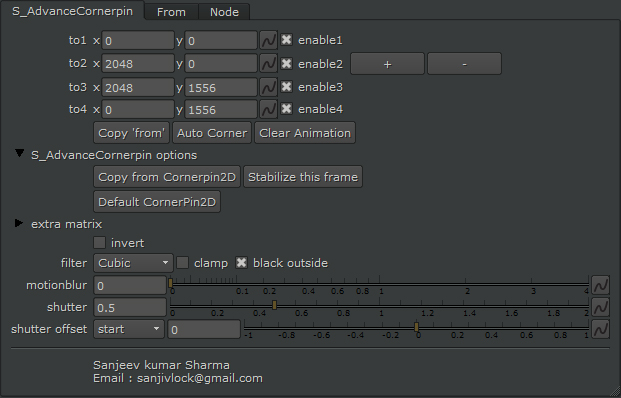Click the Auto Corner button
621x398 pixels.
coord(212,133)
